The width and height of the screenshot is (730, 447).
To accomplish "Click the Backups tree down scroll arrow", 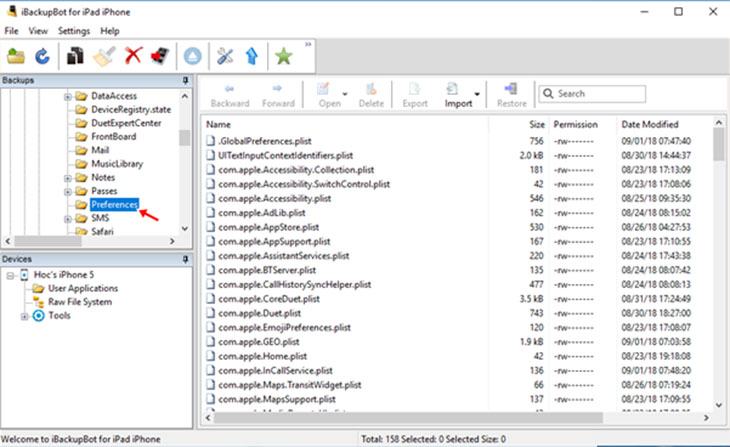I will (185, 229).
